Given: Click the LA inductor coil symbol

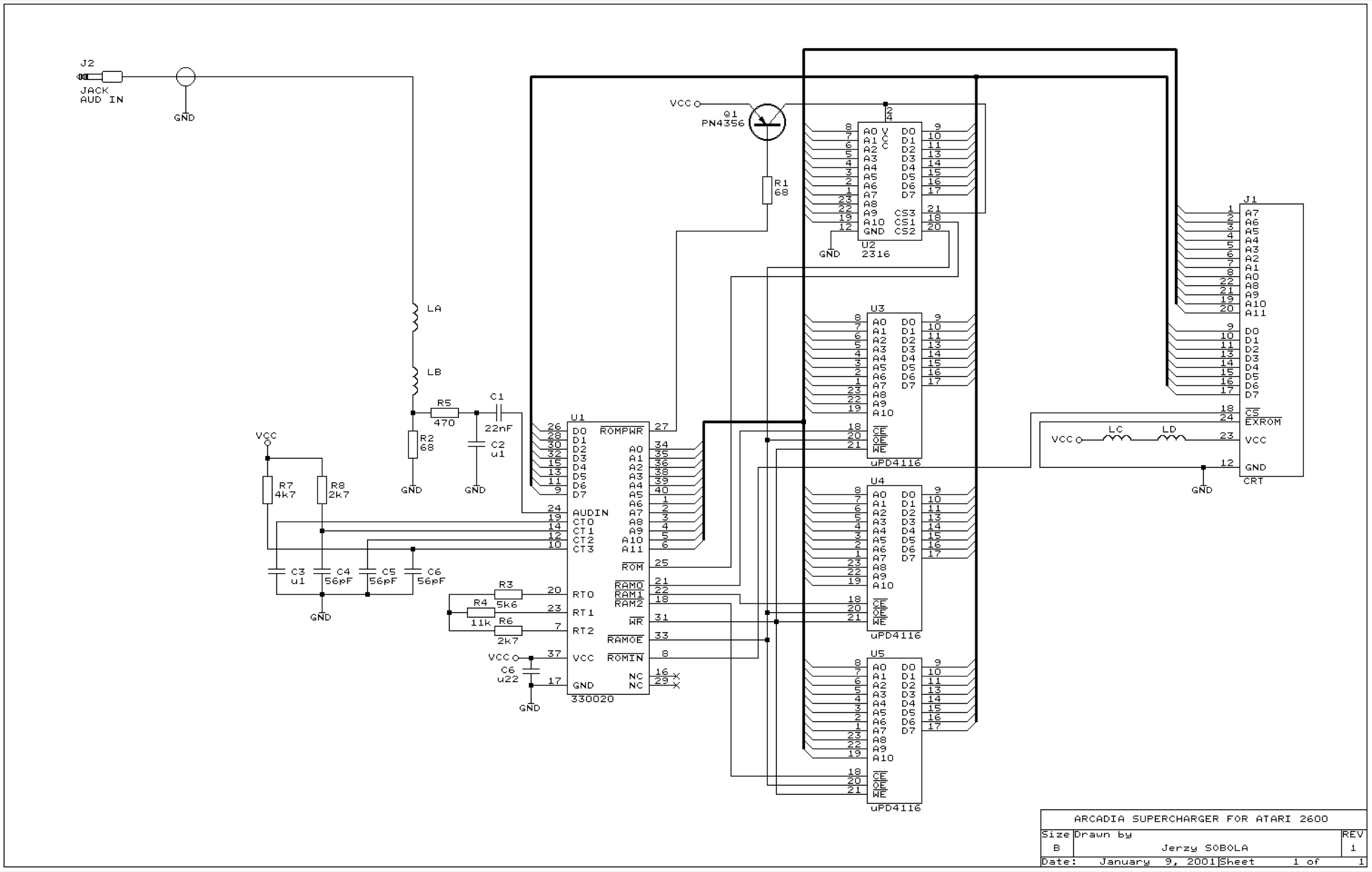Looking at the screenshot, I should click(415, 317).
